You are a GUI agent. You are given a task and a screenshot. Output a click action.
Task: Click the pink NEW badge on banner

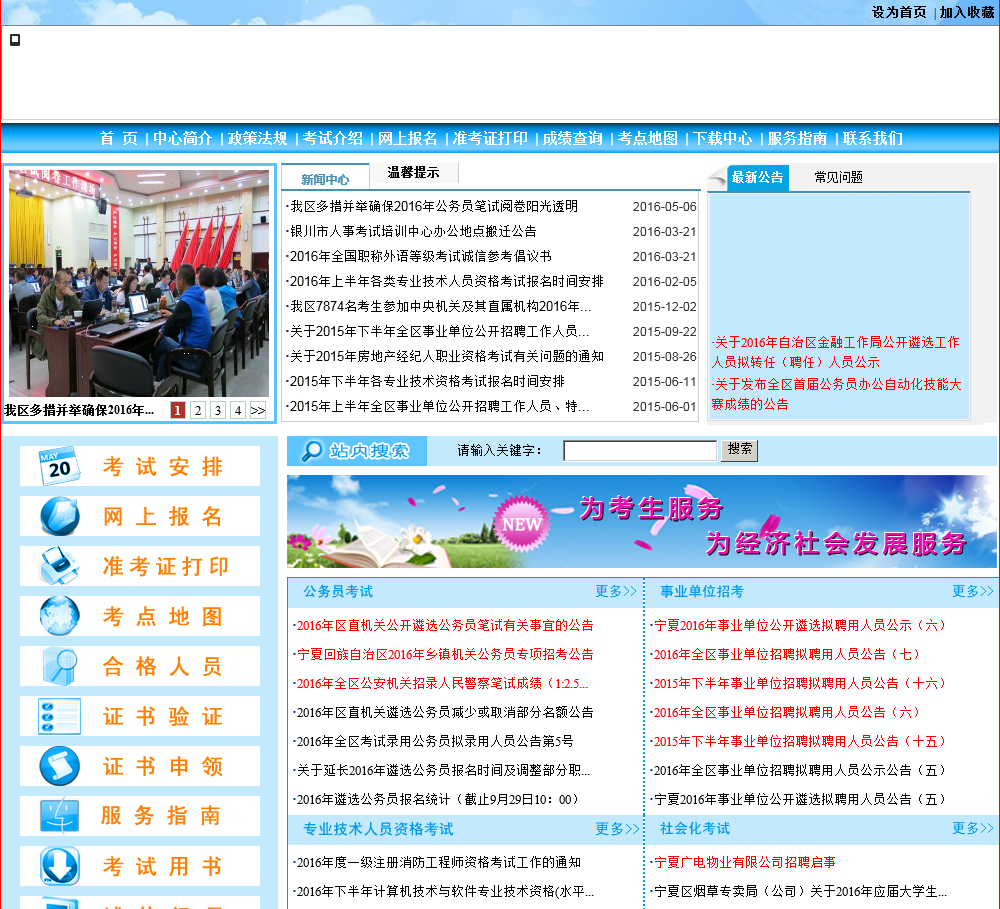[x=522, y=524]
